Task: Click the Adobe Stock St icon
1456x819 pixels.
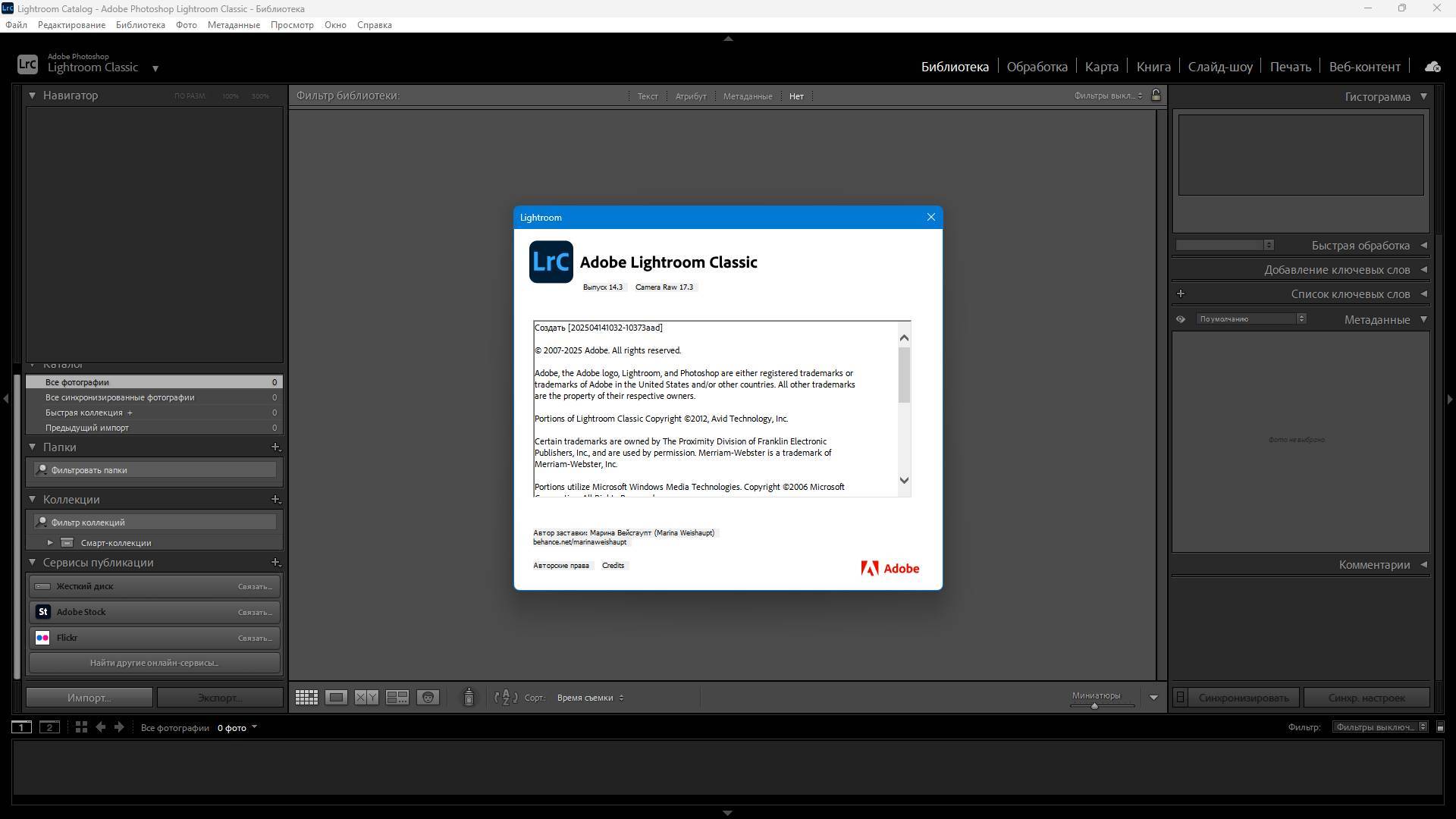Action: [43, 612]
